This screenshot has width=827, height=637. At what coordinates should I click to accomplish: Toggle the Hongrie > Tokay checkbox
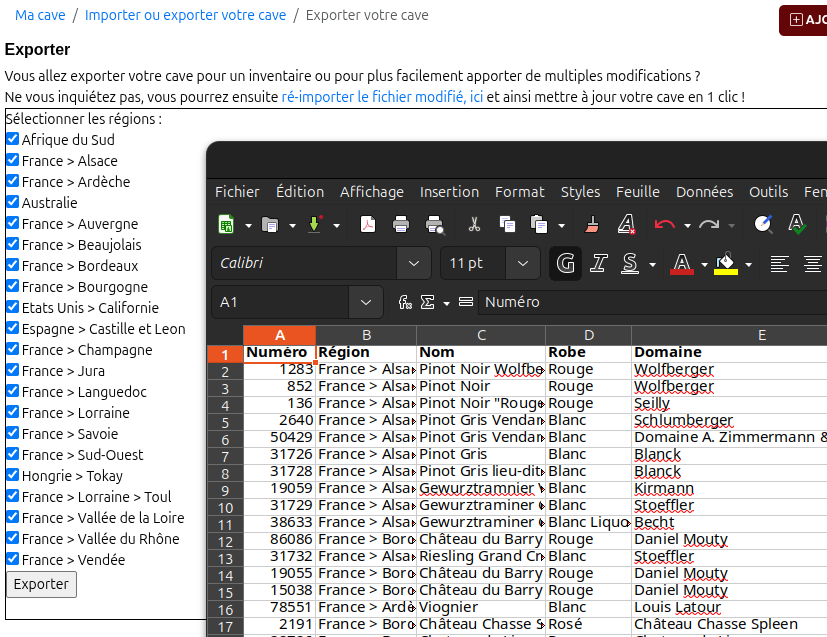coord(13,476)
